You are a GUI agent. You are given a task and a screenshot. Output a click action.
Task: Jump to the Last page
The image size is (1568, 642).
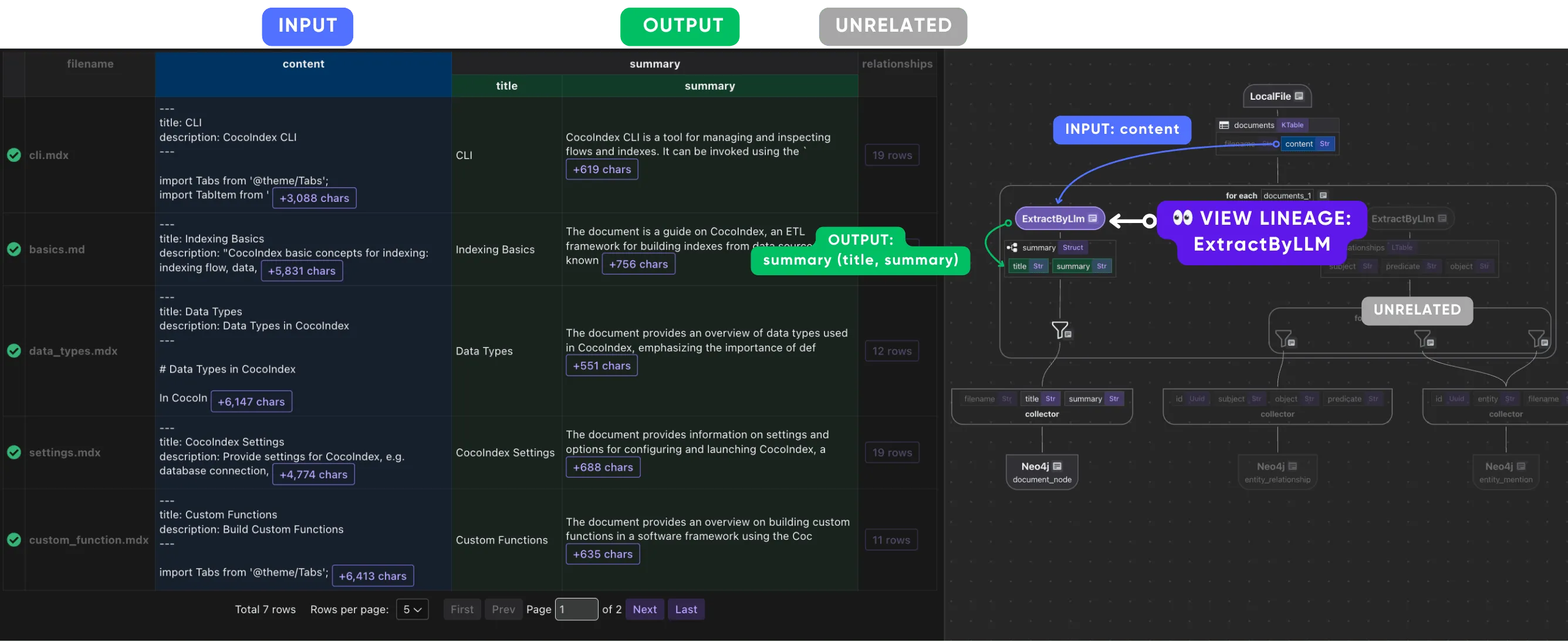pos(686,610)
